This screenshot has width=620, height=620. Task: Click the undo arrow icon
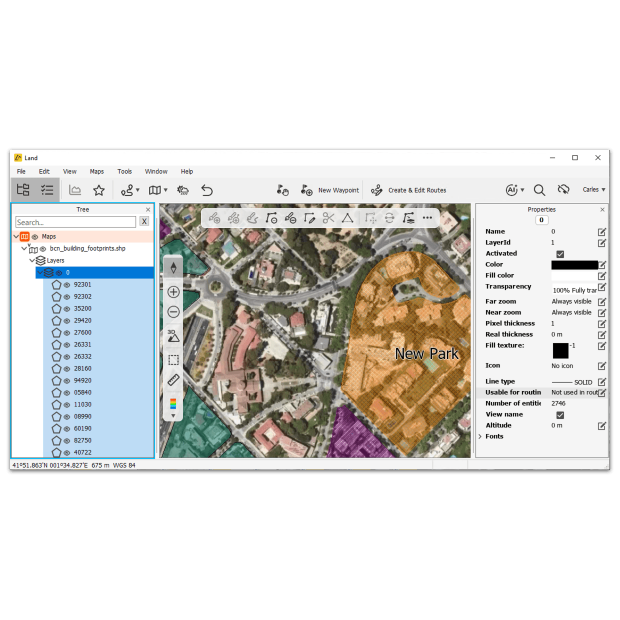(207, 191)
